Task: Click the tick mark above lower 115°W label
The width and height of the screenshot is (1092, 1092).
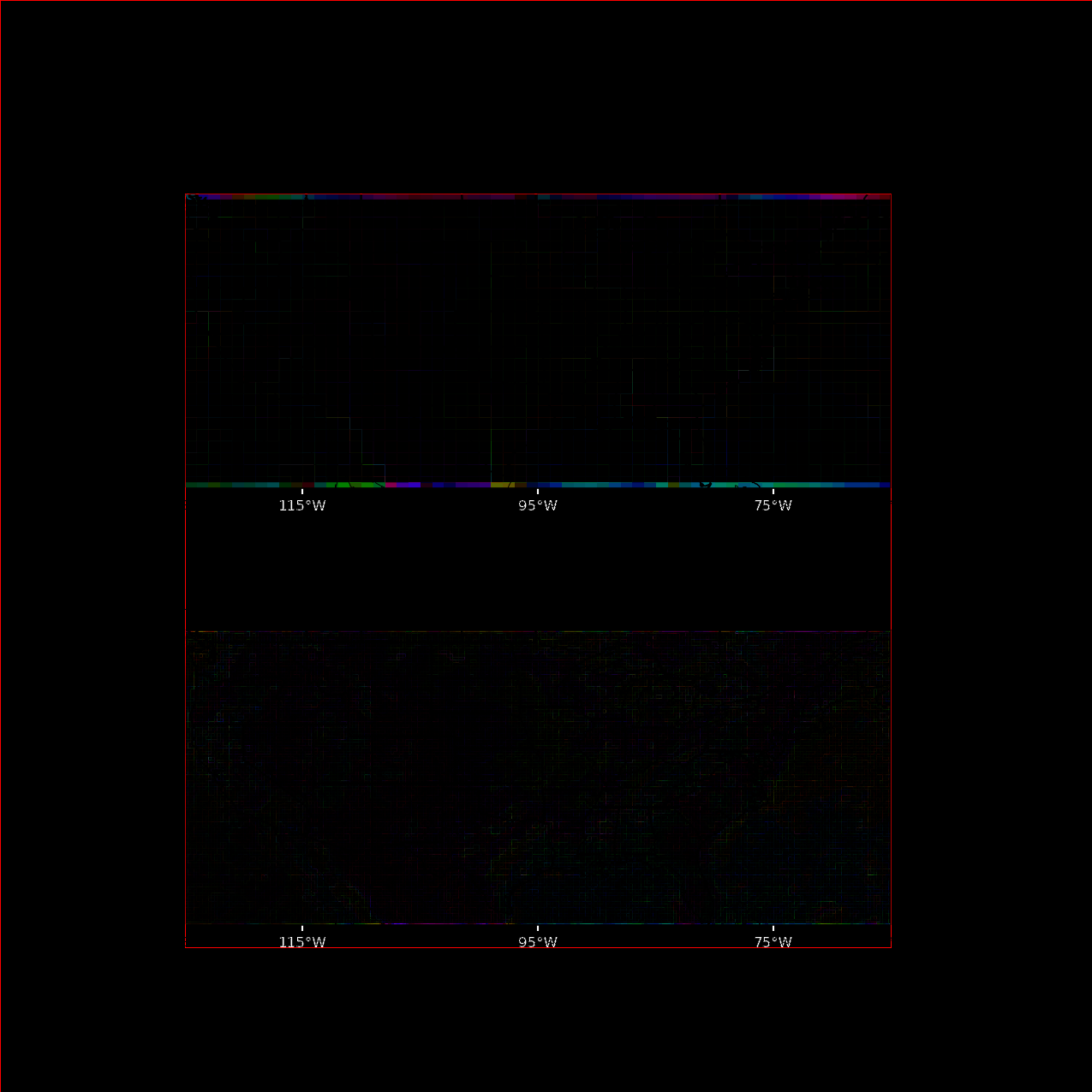Action: coord(301,928)
